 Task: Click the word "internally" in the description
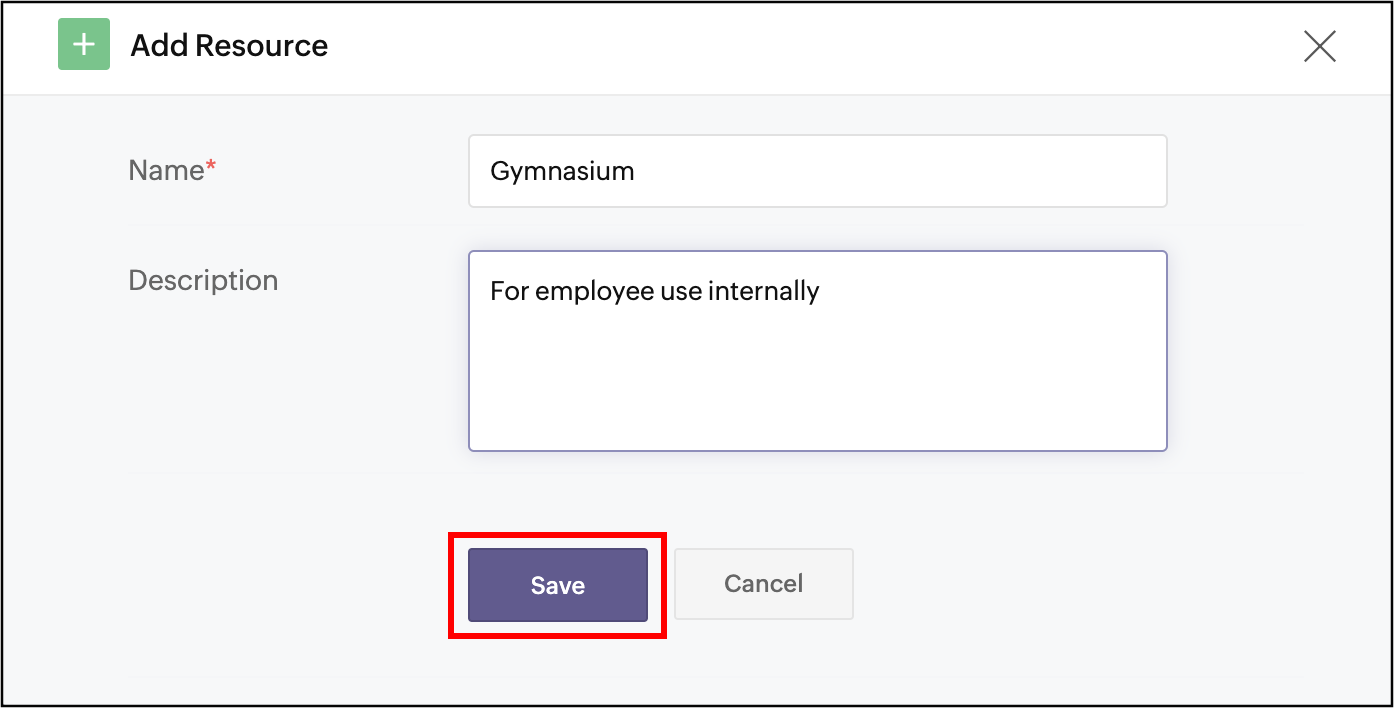tap(763, 291)
